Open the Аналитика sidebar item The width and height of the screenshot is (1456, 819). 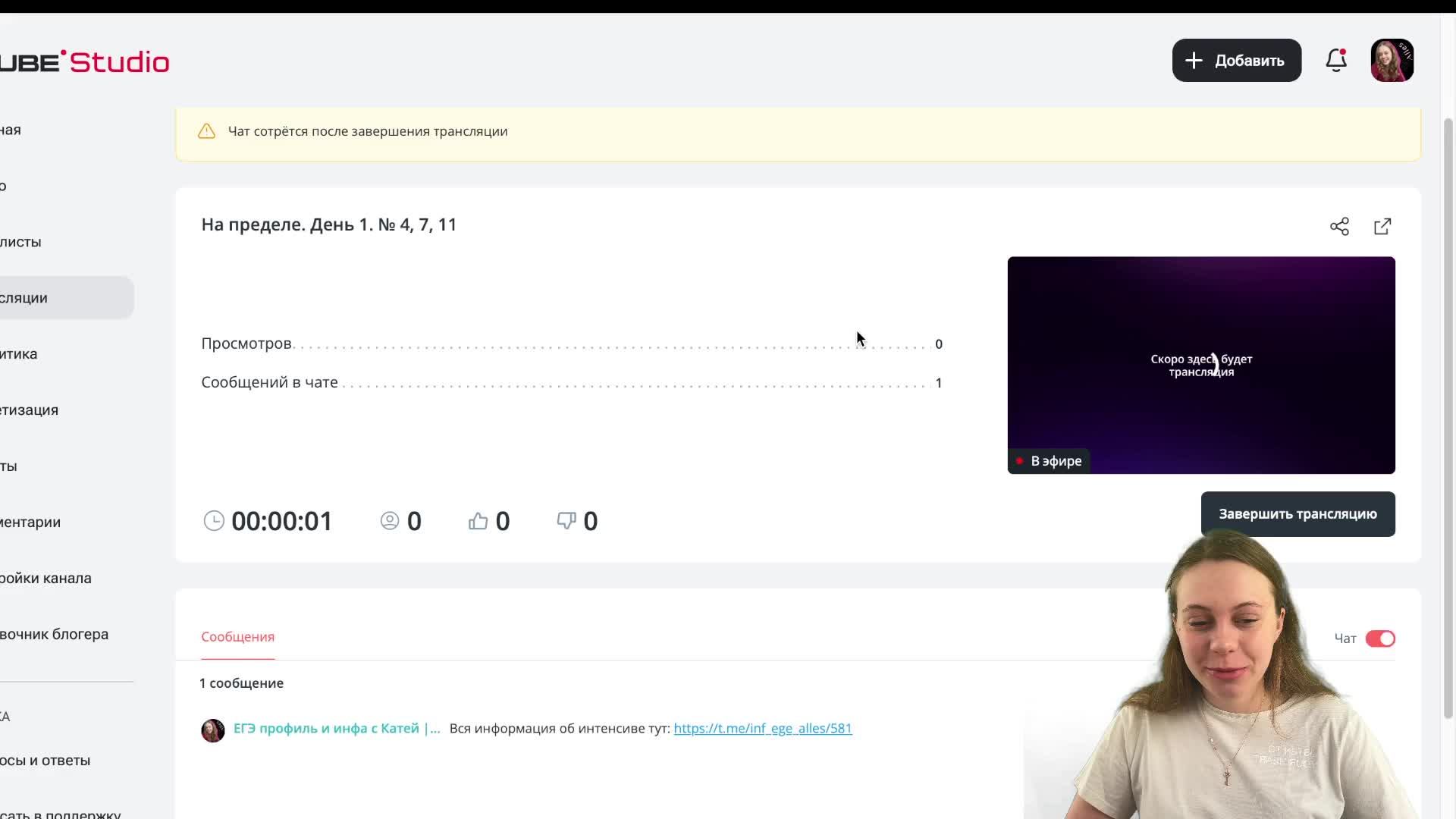pos(67,354)
